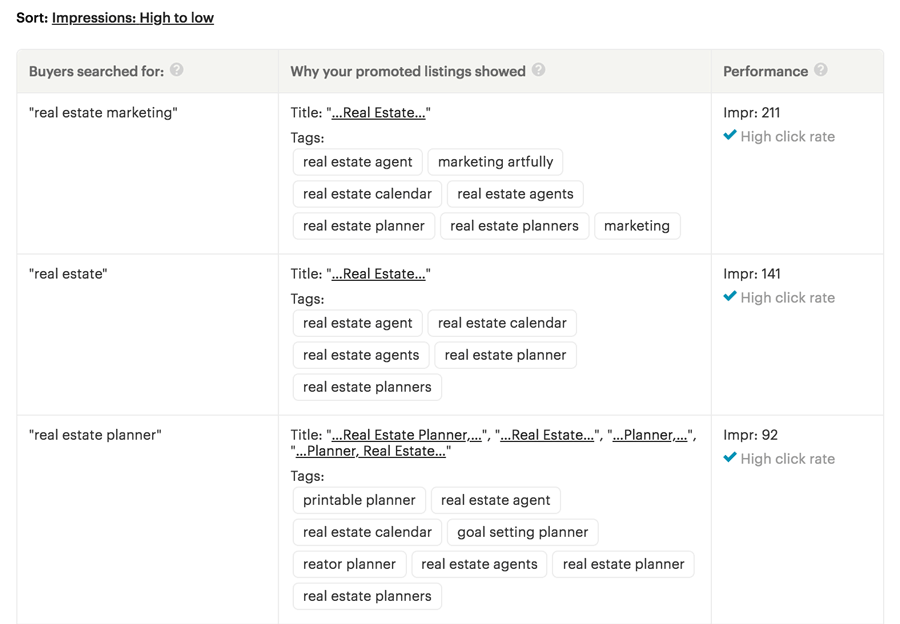Select "real estate calendar" tag in planner search row

(x=367, y=532)
